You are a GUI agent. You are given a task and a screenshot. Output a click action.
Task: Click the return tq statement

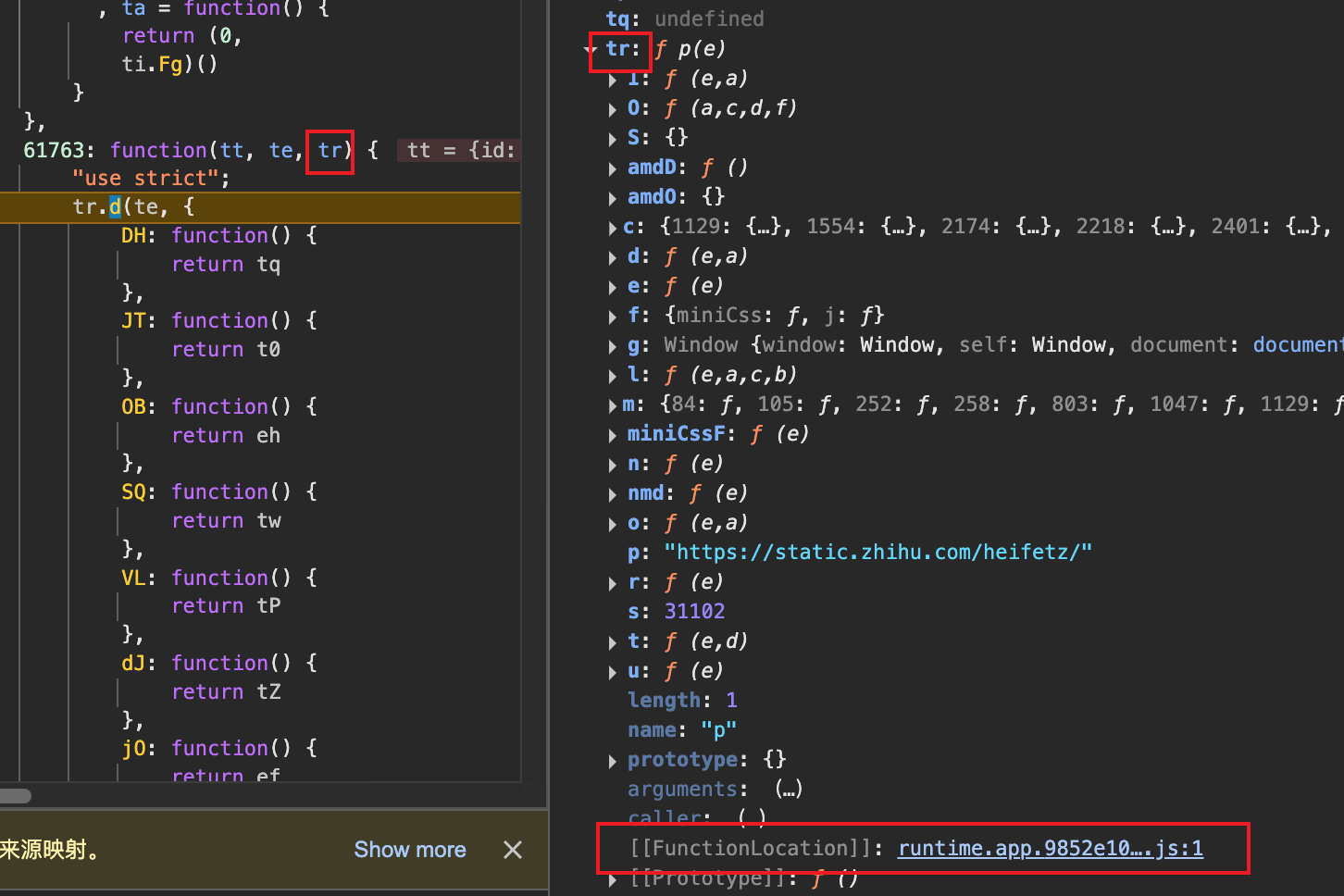[226, 264]
